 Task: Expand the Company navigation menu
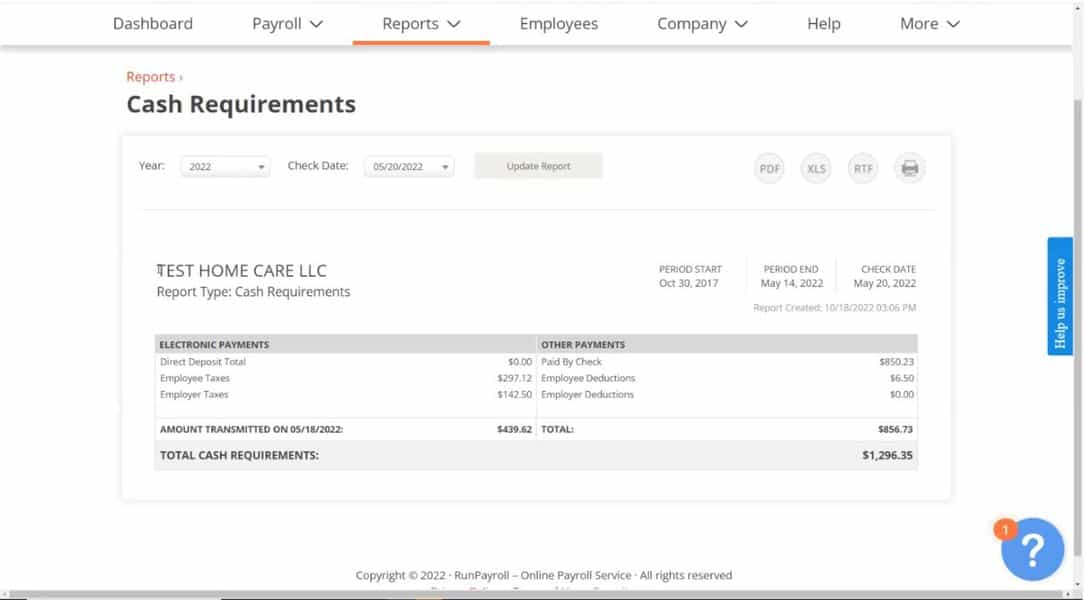click(x=702, y=23)
